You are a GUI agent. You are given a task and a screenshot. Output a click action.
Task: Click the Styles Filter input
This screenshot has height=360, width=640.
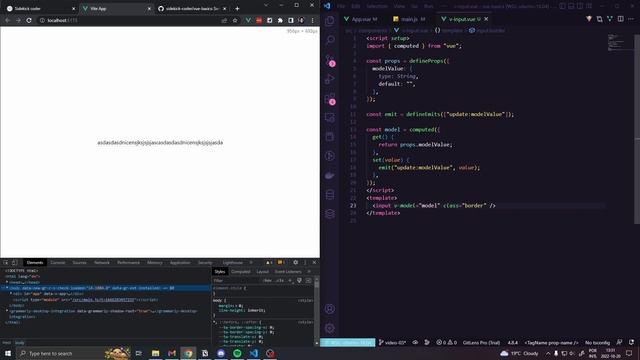pyautogui.click(x=237, y=280)
